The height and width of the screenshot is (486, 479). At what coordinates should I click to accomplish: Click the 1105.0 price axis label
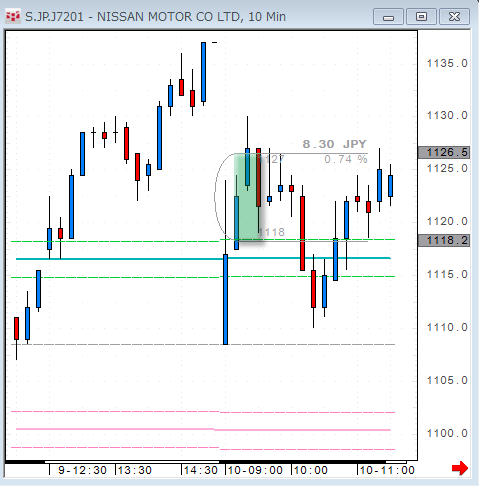tap(447, 380)
